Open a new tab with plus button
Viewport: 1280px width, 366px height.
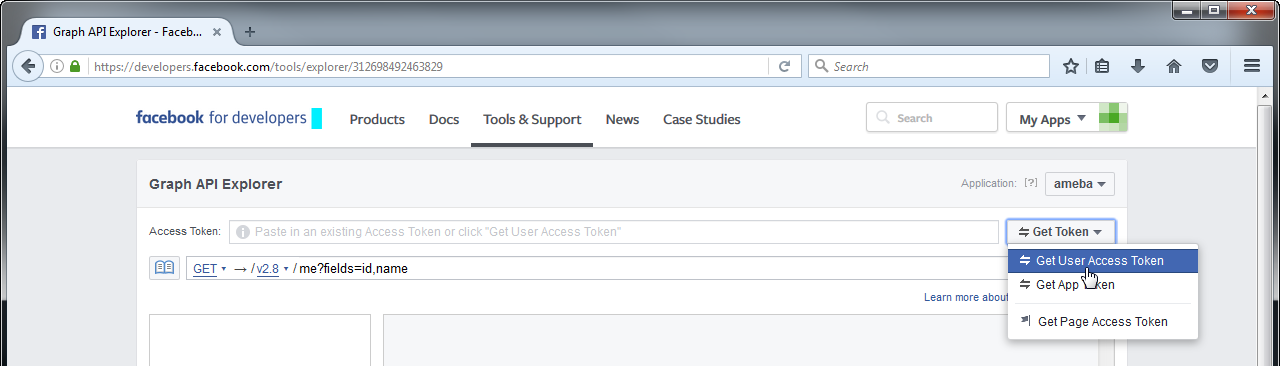[250, 31]
